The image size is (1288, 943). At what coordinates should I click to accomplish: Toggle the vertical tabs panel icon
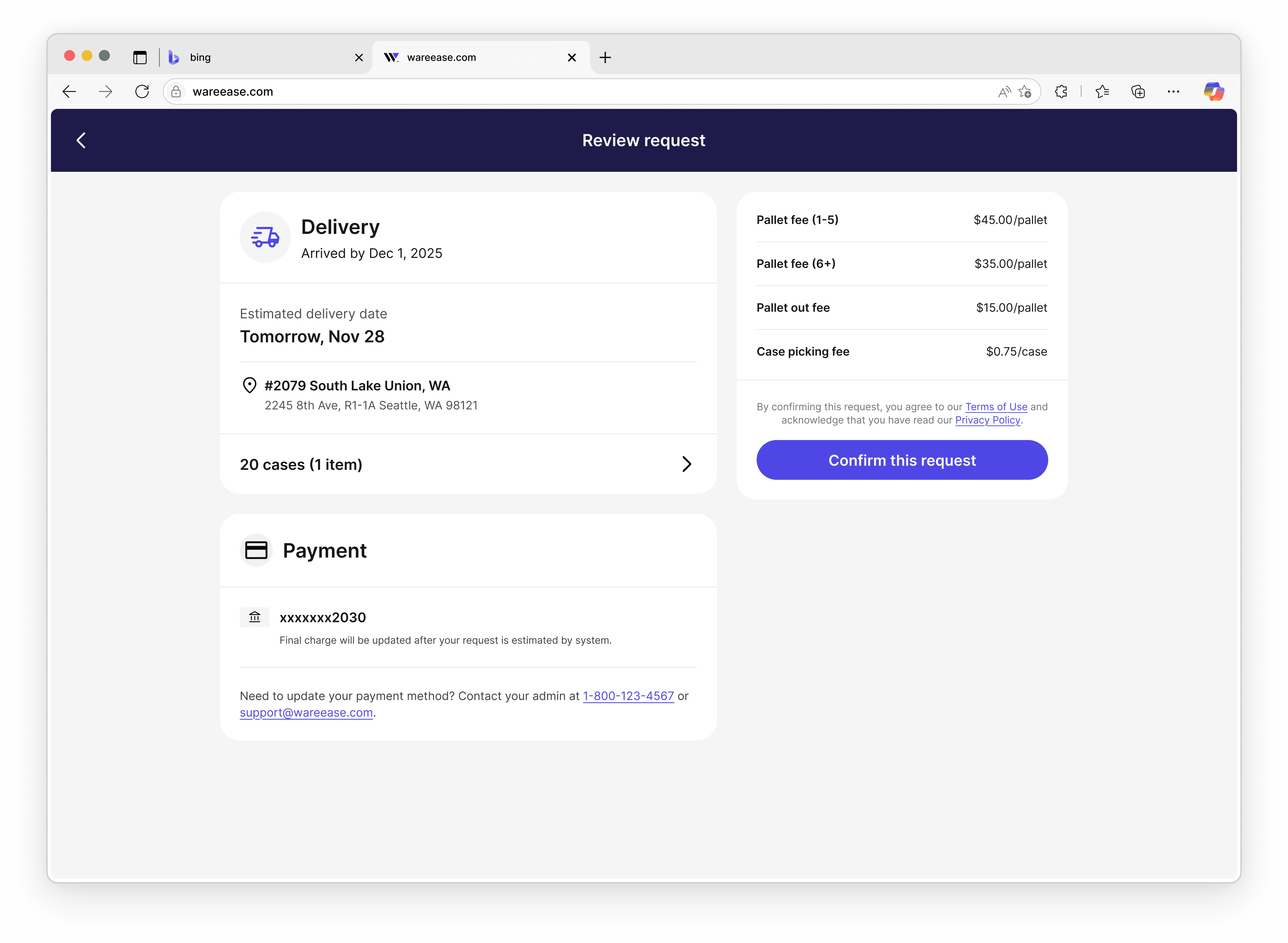pyautogui.click(x=140, y=57)
